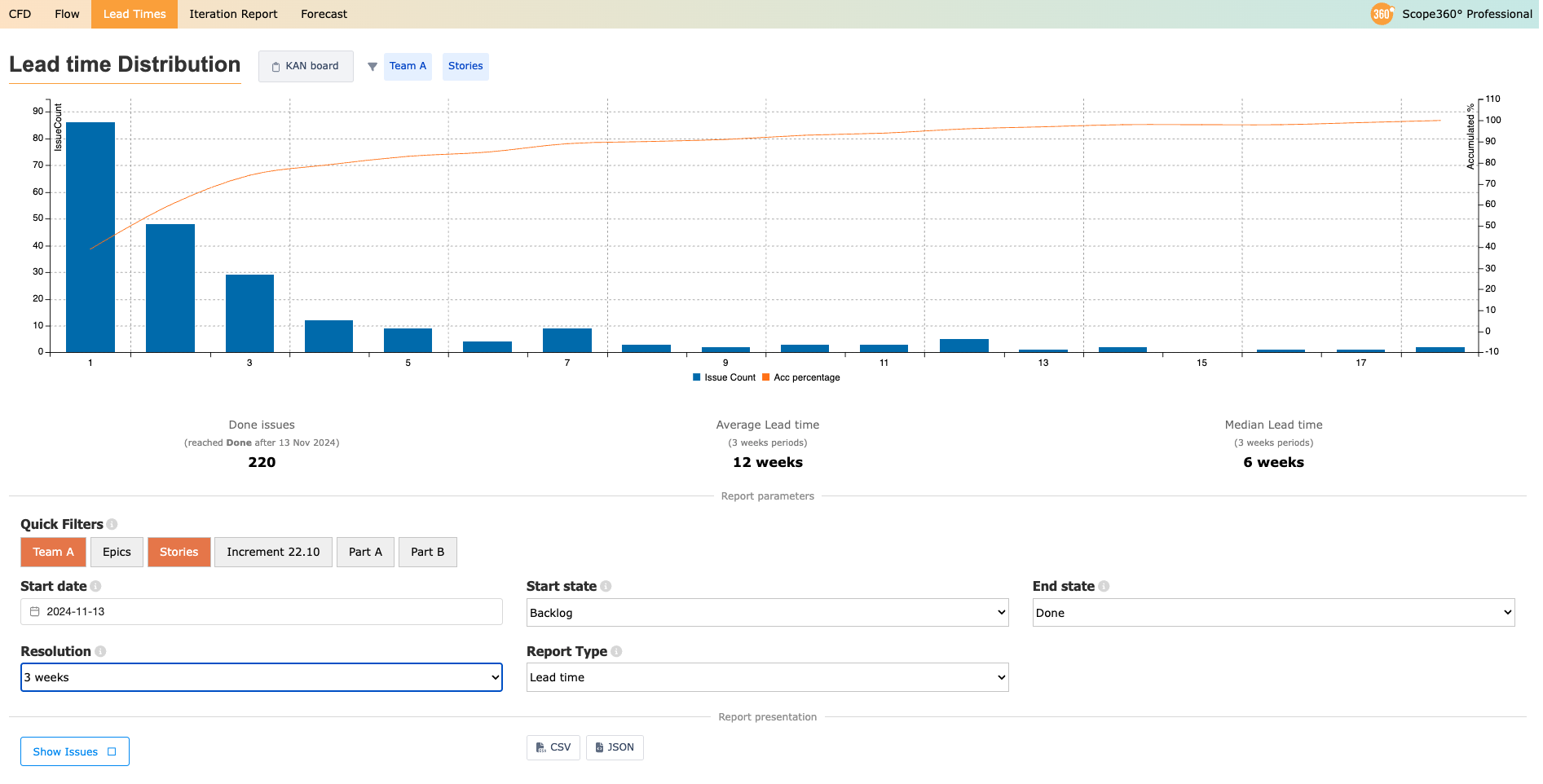Click the Issue Count legend color swatch

697,378
